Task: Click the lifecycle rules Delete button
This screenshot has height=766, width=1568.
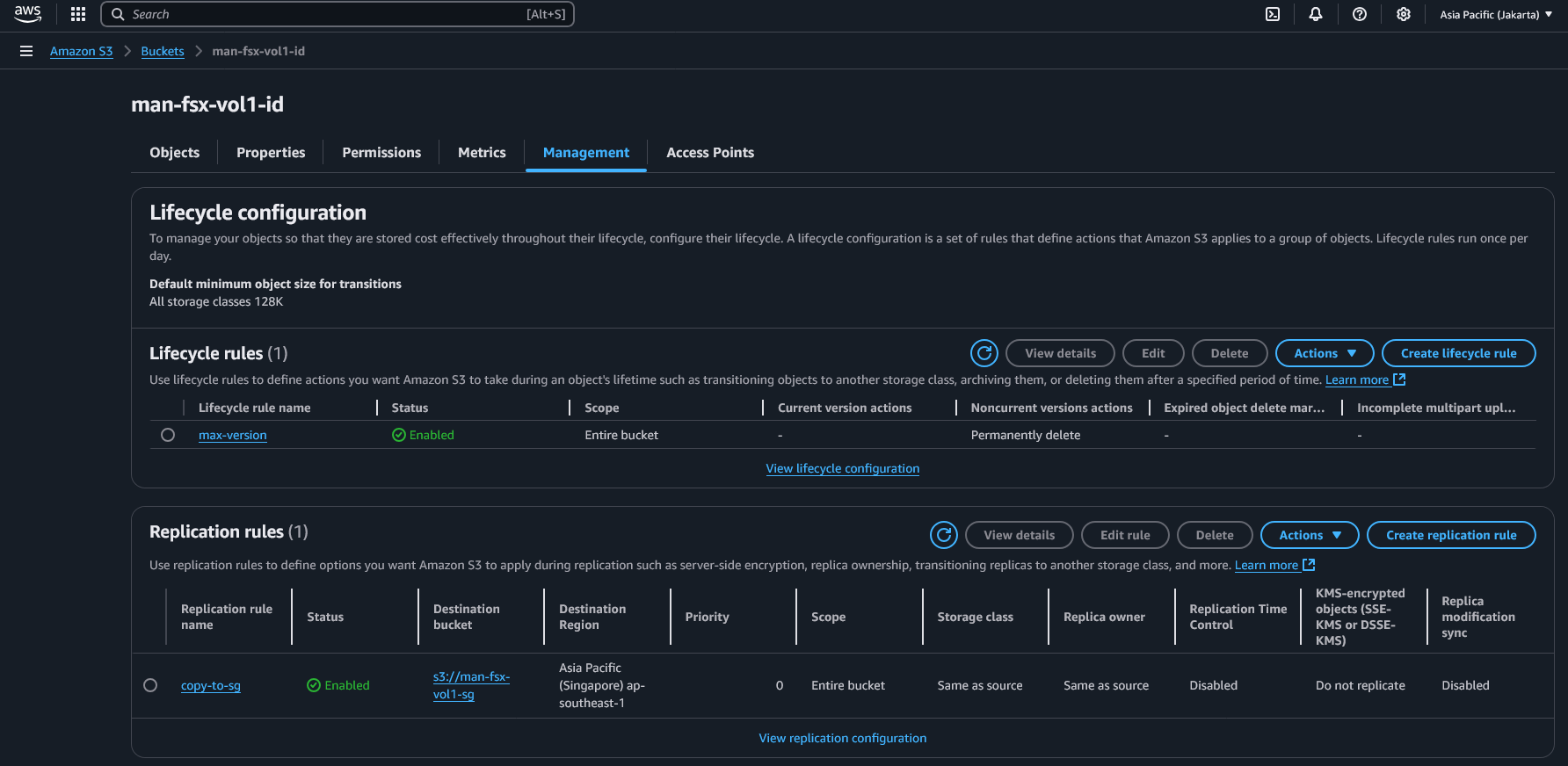Action: coord(1230,353)
